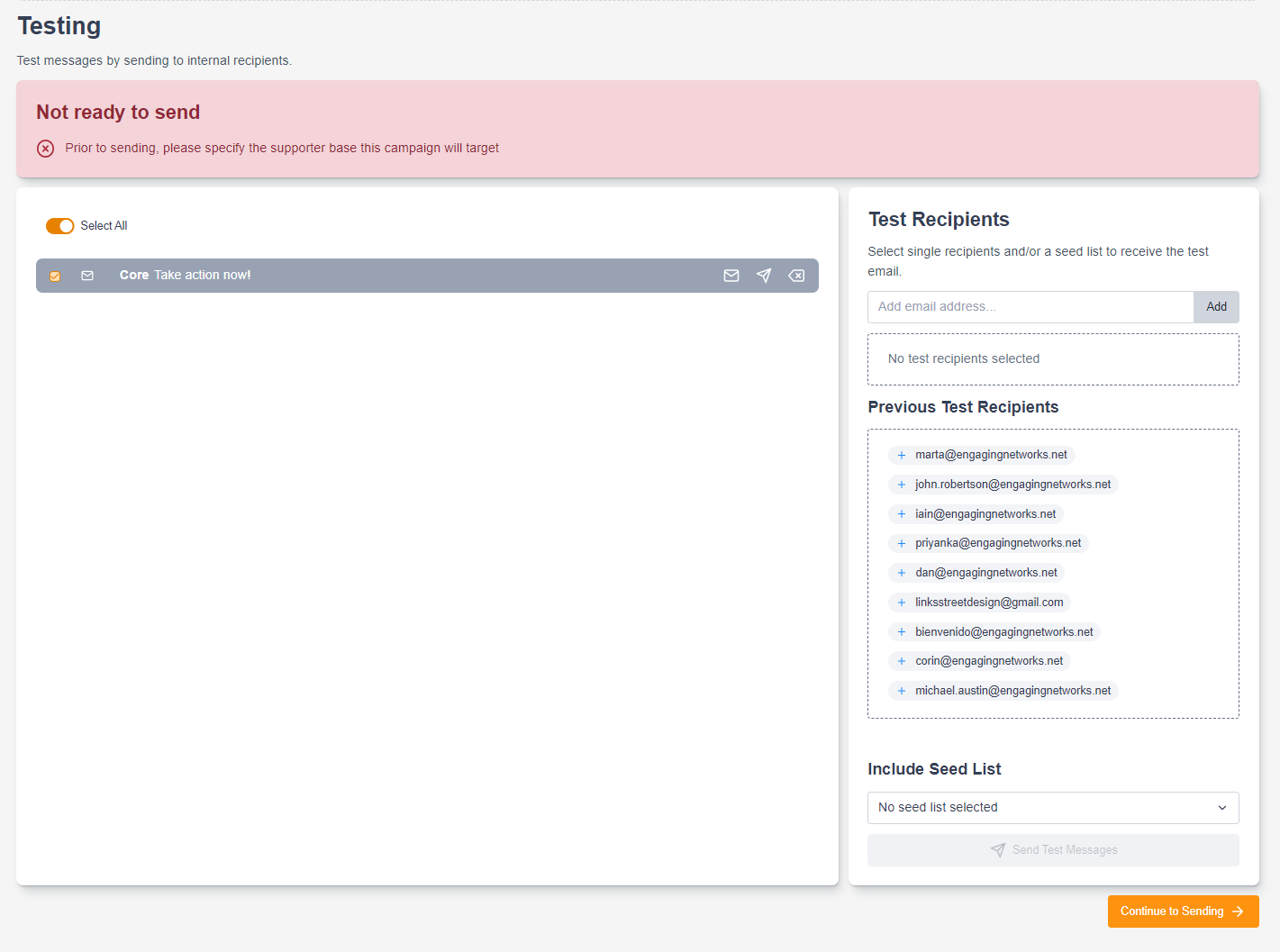Click the email address input field
The height and width of the screenshot is (952, 1280).
pyautogui.click(x=1030, y=306)
